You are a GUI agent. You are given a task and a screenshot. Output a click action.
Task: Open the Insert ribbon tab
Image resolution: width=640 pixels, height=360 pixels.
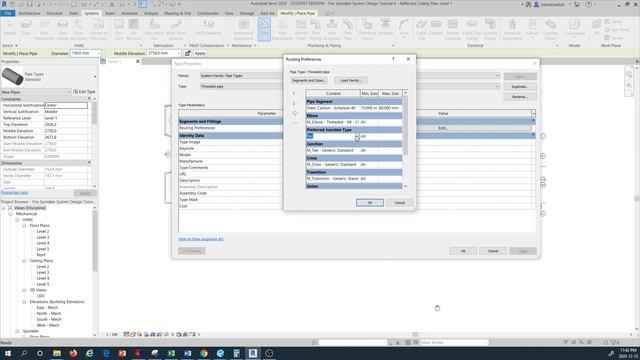pos(110,13)
